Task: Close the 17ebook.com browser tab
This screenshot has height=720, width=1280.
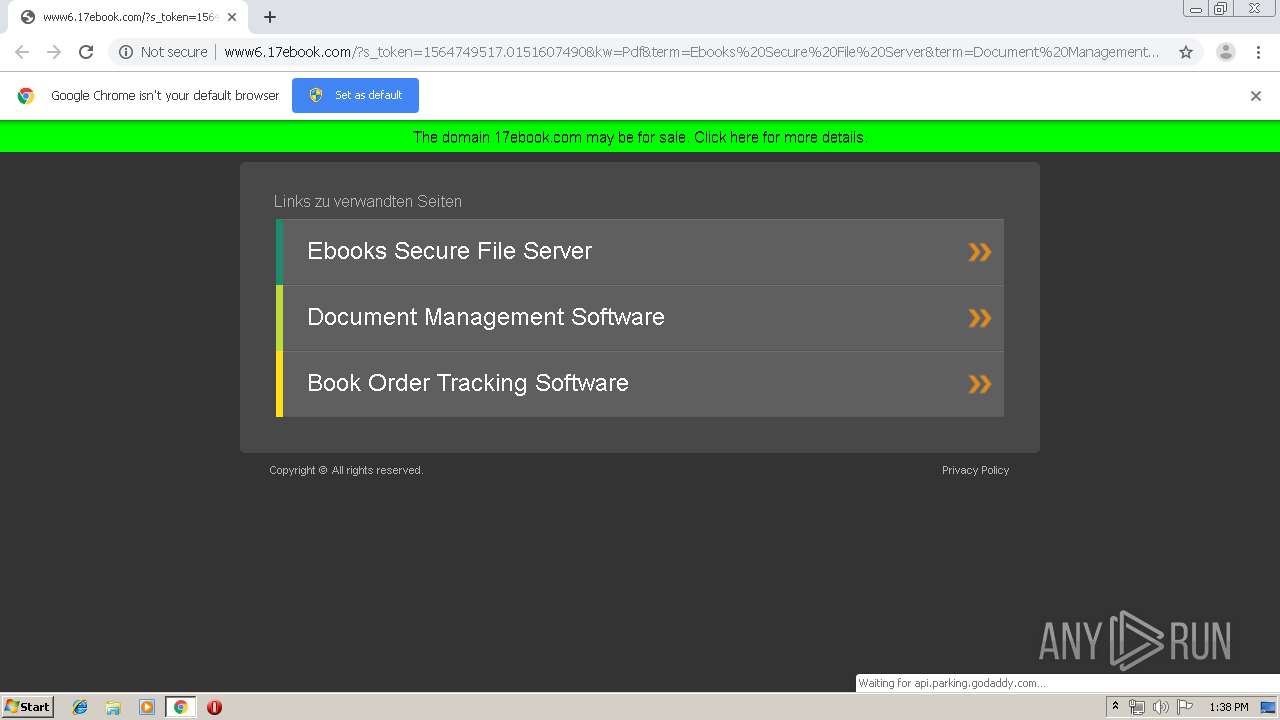Action: pyautogui.click(x=232, y=17)
